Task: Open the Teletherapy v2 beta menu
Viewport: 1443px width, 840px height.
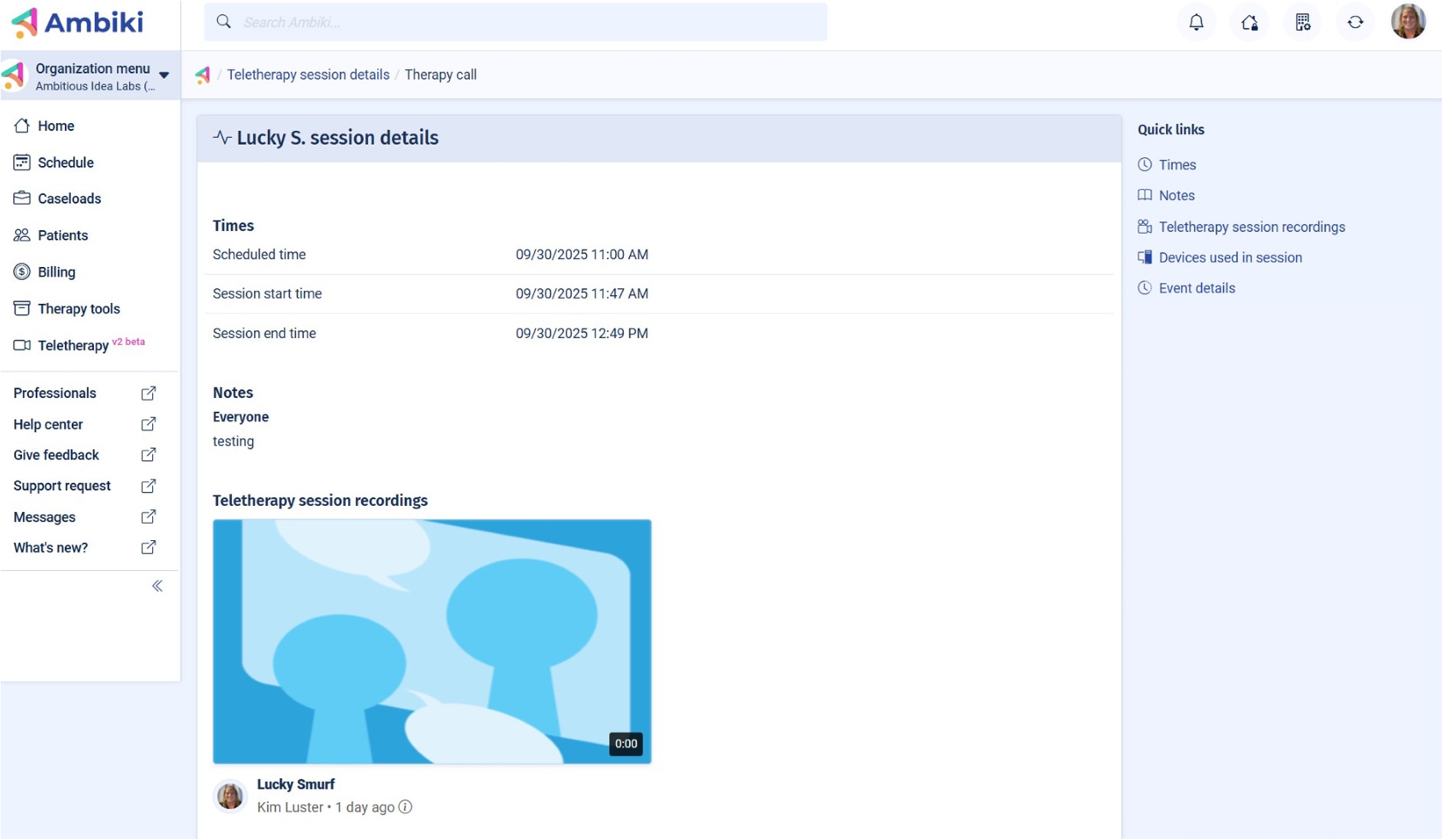Action: (73, 346)
